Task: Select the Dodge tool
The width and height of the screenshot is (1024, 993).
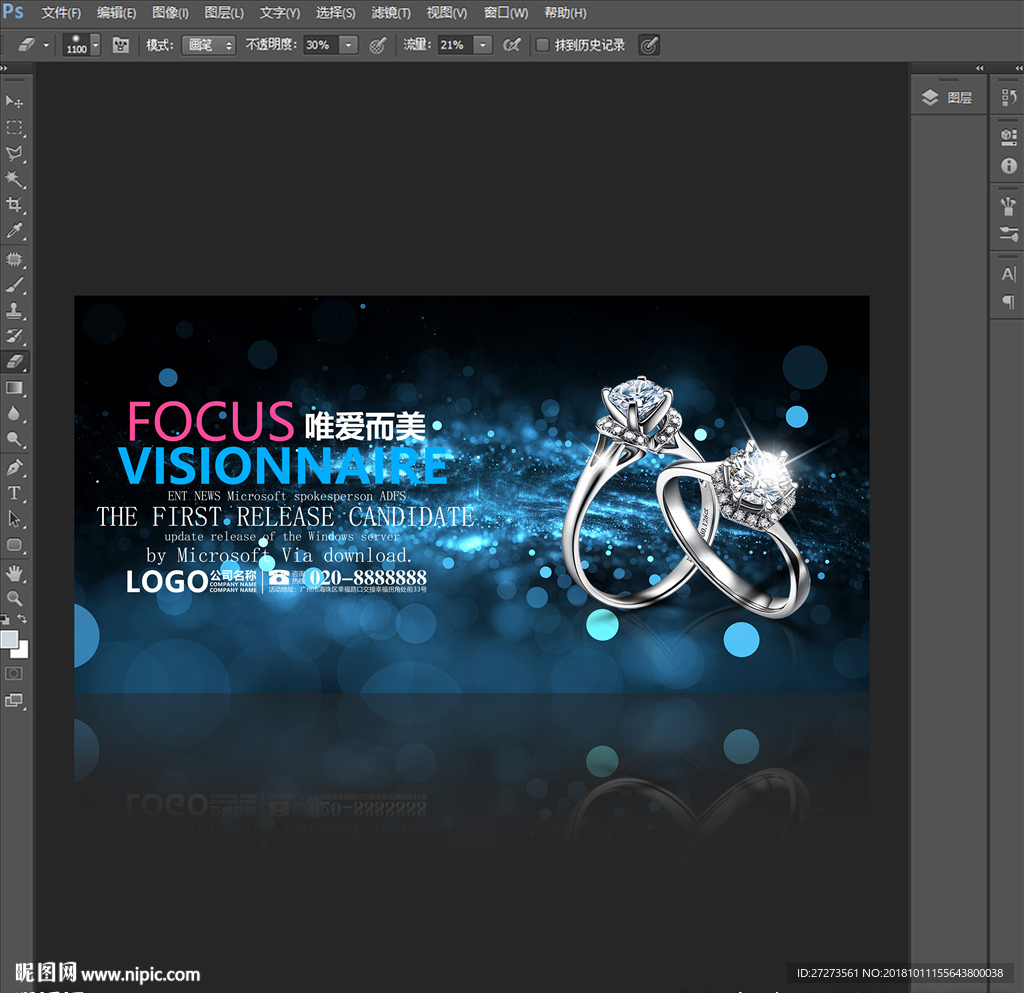Action: click(14, 439)
